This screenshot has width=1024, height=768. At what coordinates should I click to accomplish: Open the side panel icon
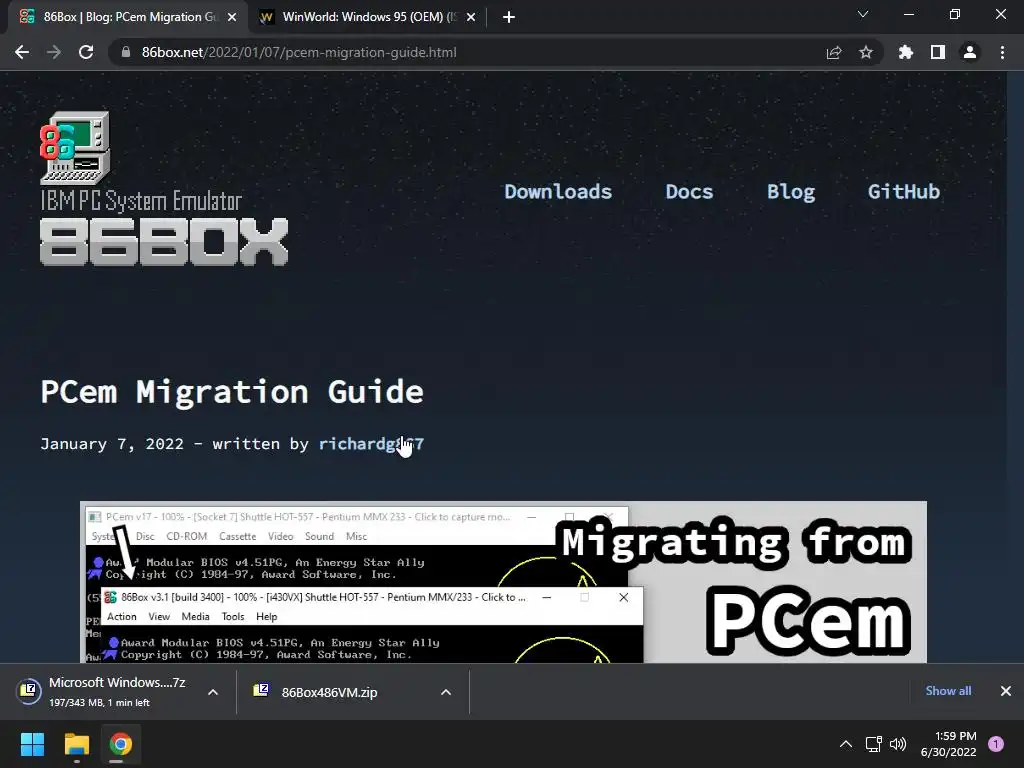click(938, 52)
